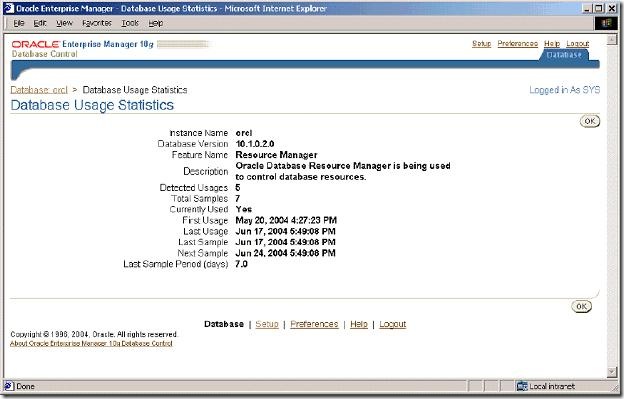
Task: Click the scrollbar down arrow
Action: click(612, 372)
